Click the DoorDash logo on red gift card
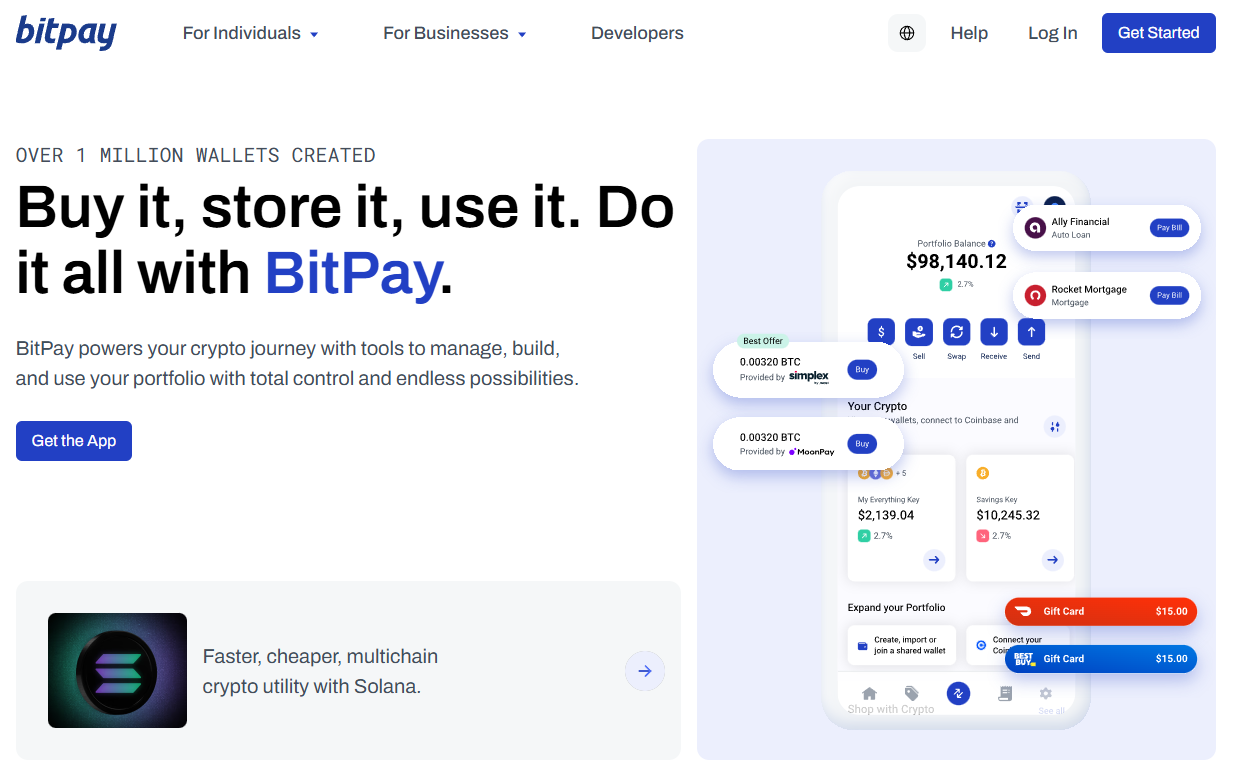The image size is (1242, 777). pos(1024,611)
